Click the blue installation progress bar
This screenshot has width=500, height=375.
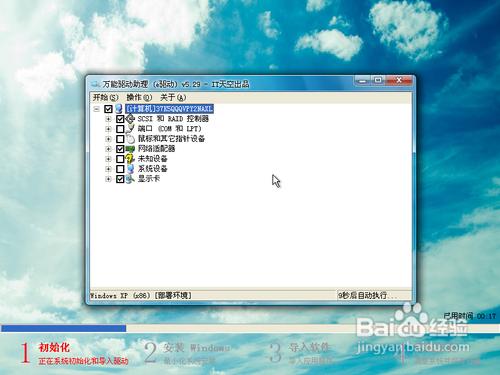pyautogui.click(x=64, y=328)
